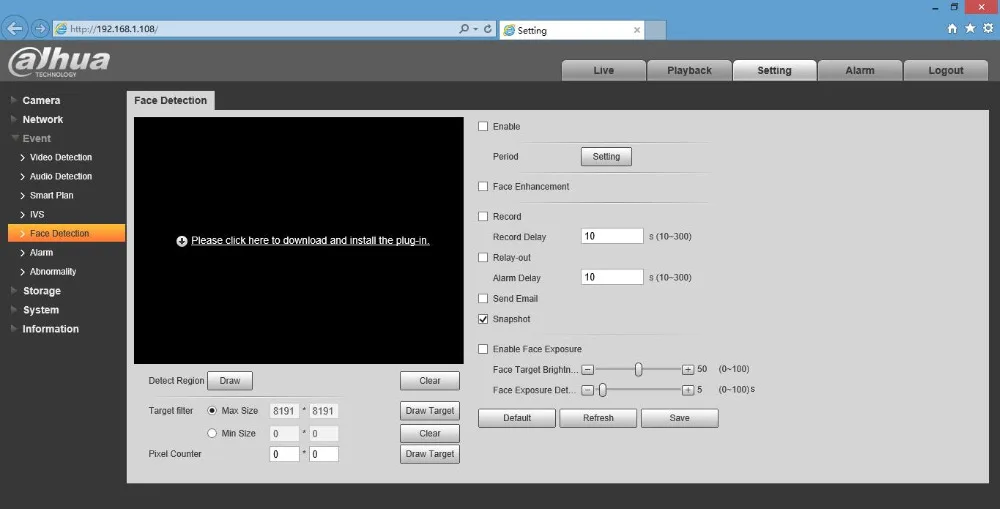This screenshot has height=509, width=1000.
Task: Expand the Information menu section
Action: coord(50,329)
